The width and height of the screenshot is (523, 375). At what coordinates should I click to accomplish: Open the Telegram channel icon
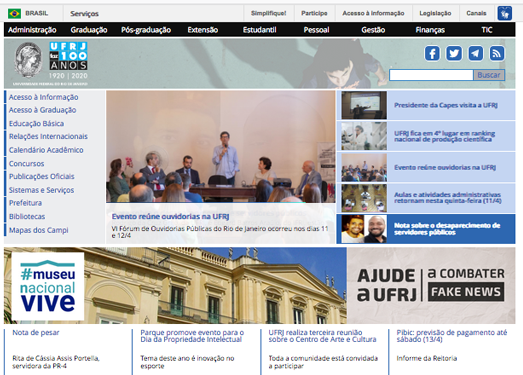(476, 53)
